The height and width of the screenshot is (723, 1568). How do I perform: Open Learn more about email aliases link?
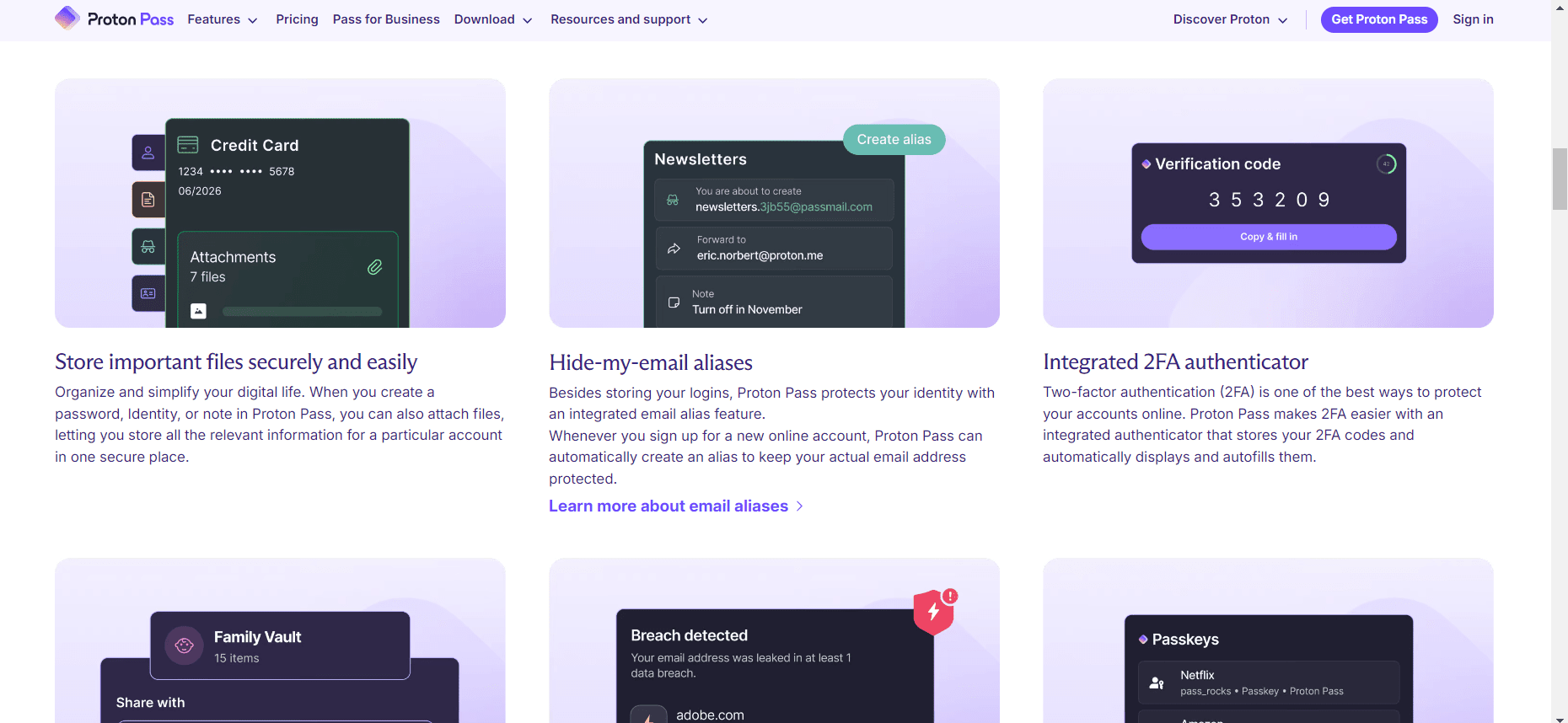pyautogui.click(x=669, y=506)
